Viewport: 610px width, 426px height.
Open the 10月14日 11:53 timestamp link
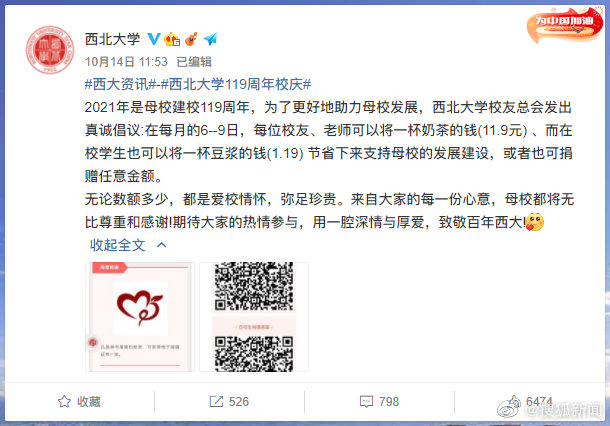126,61
